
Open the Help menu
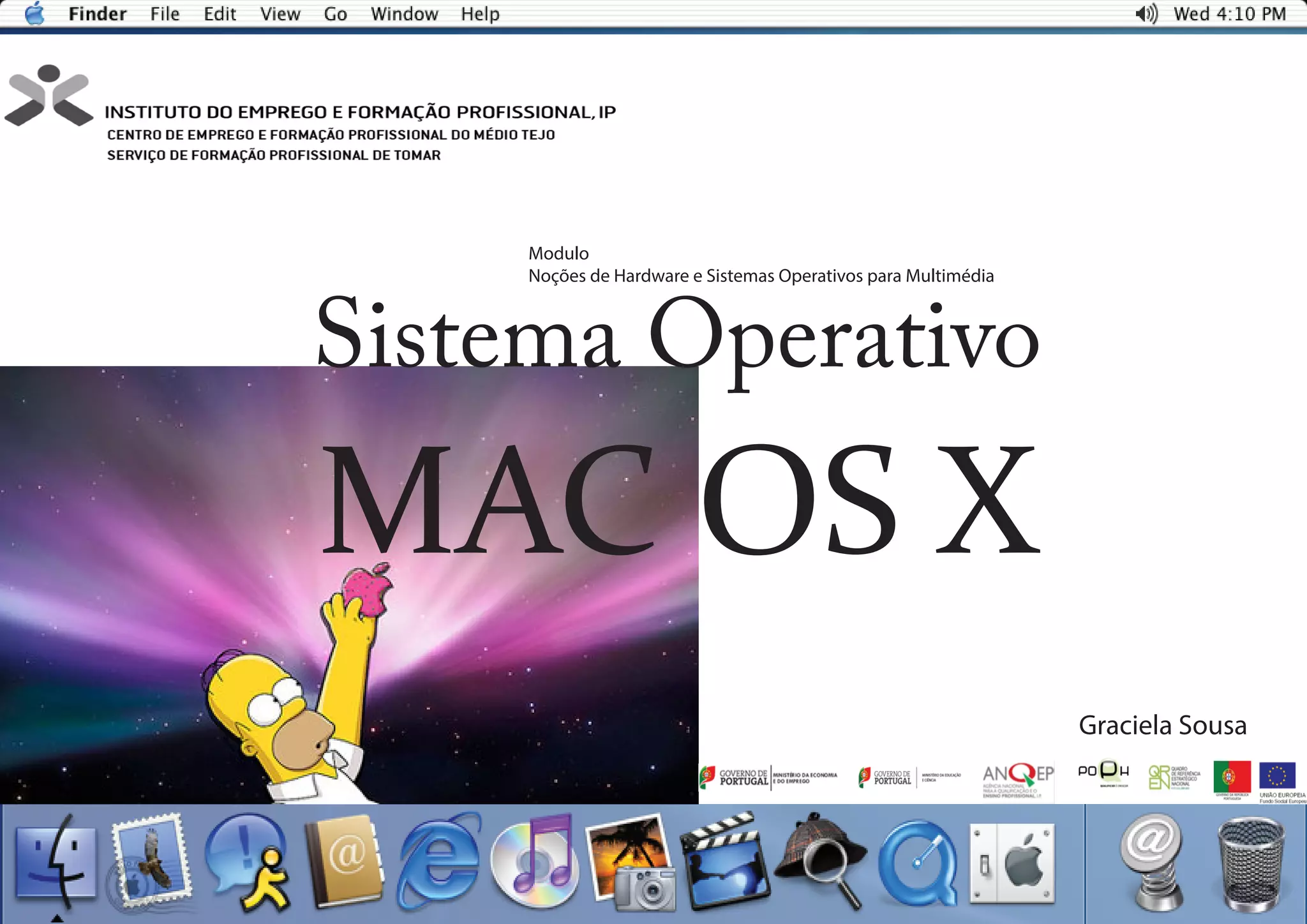(x=480, y=13)
